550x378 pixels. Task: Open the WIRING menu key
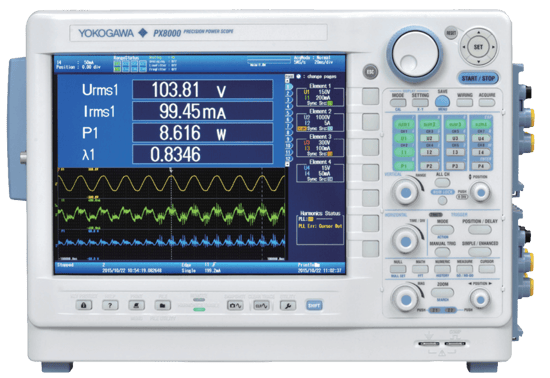tap(465, 103)
